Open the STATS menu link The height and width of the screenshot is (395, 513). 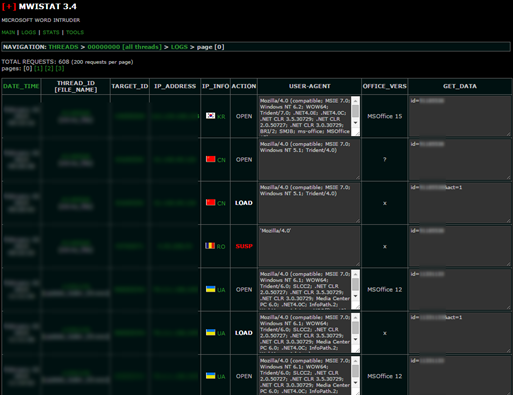tap(51, 32)
